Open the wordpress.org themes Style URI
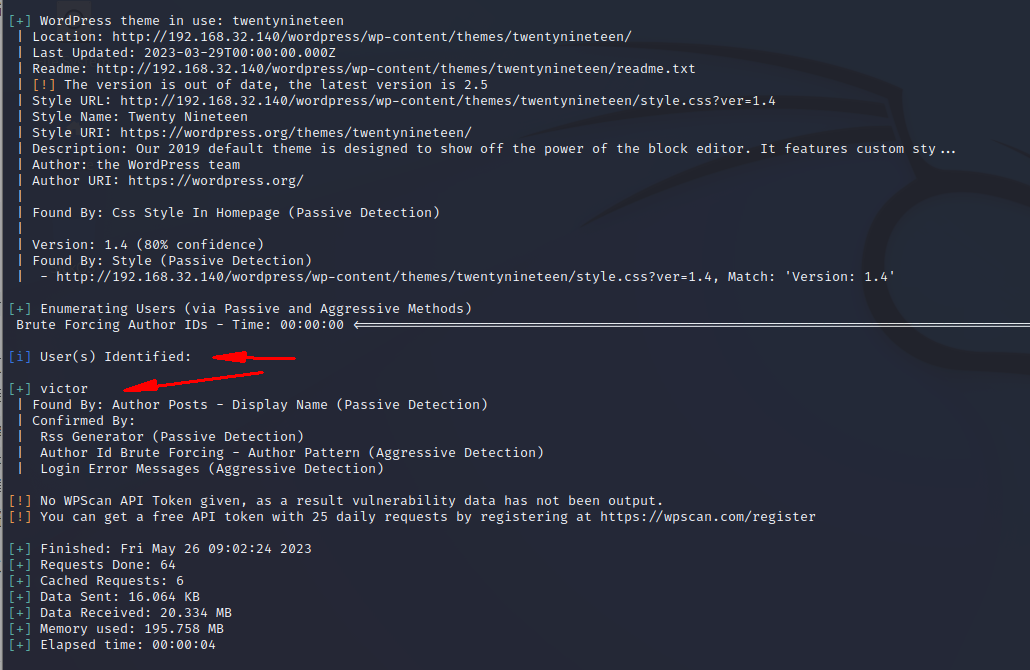This screenshot has height=670, width=1030. coord(299,133)
